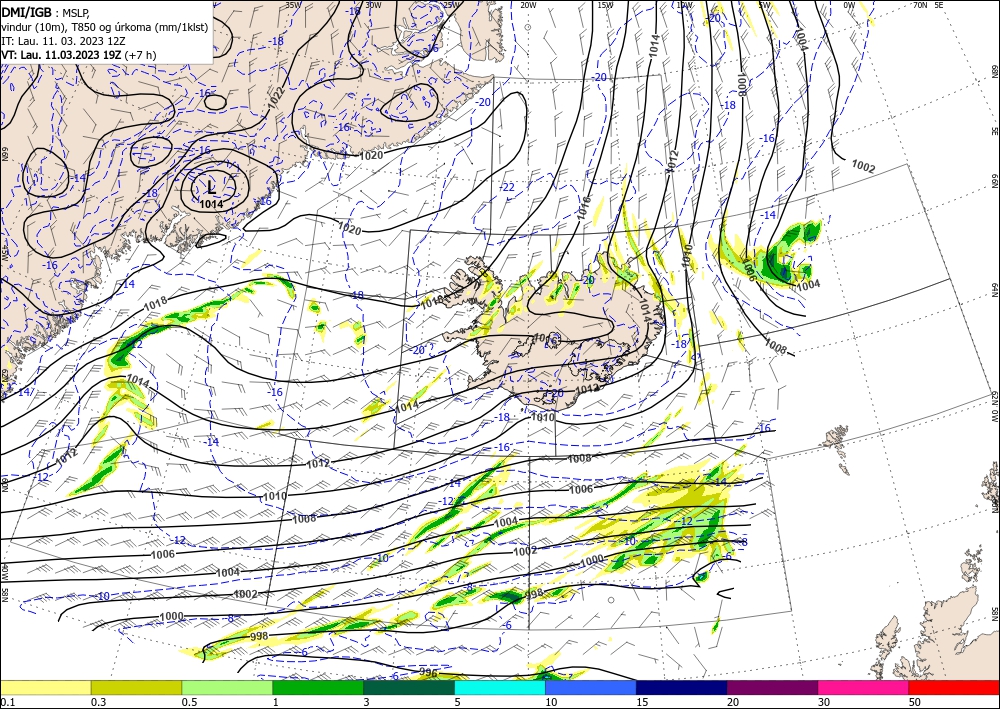Viewport: 1000px width, 709px height.
Task: Select the 'IT: Lau. 11. 03. 2023 12Z' line
Action: [63, 41]
